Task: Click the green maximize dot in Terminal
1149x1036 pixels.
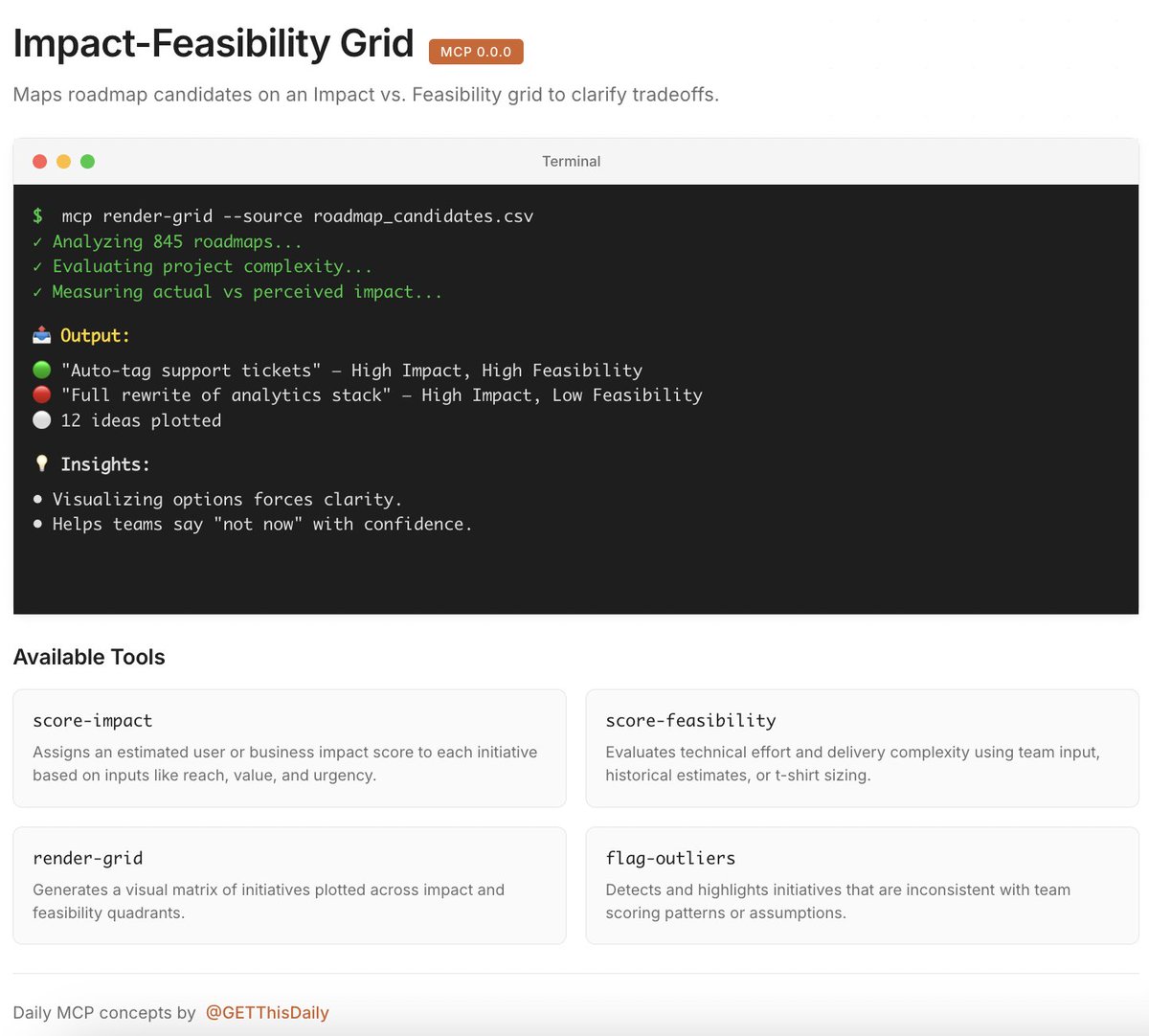Action: [87, 162]
